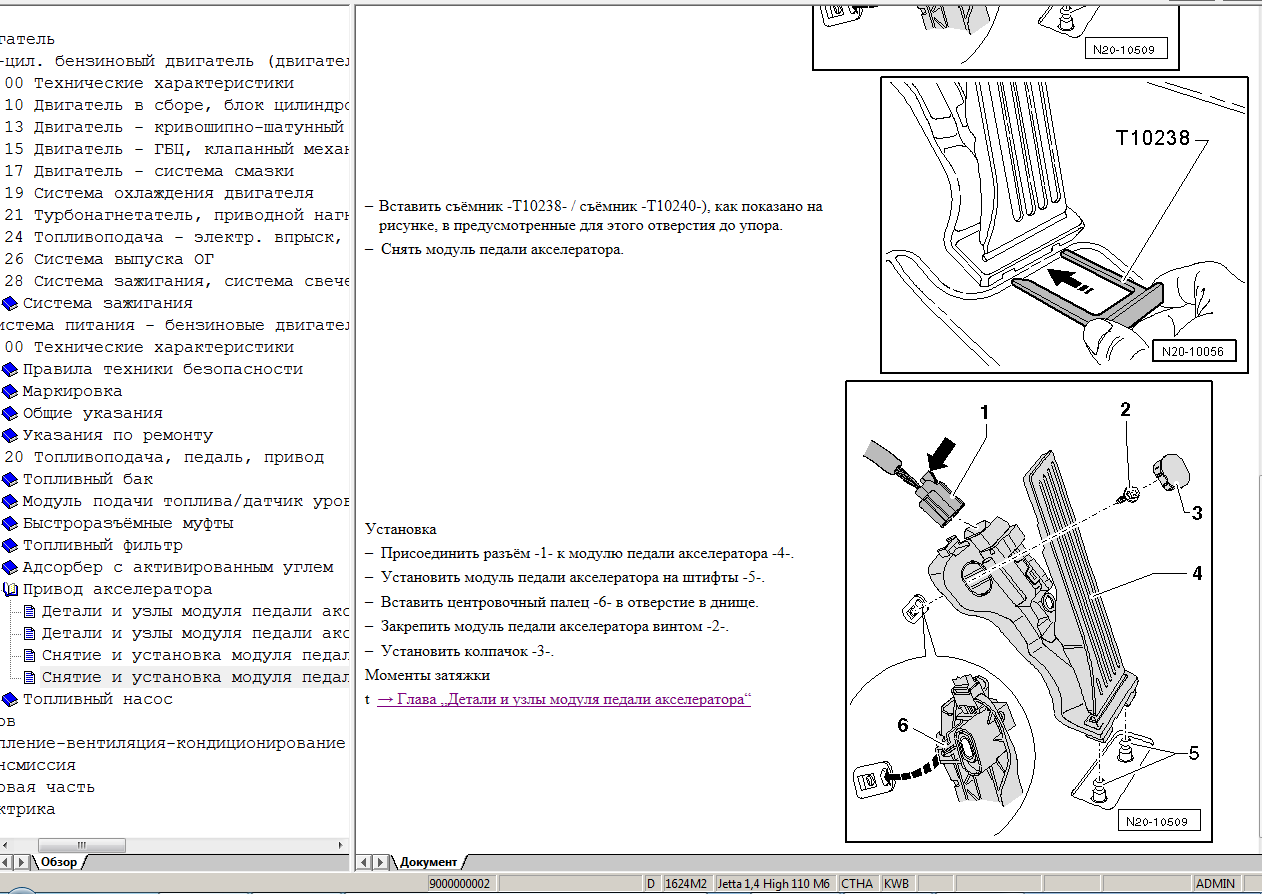The image size is (1262, 894).
Task: Collapse the Привод акселератора open-book node
Action: click(10, 589)
